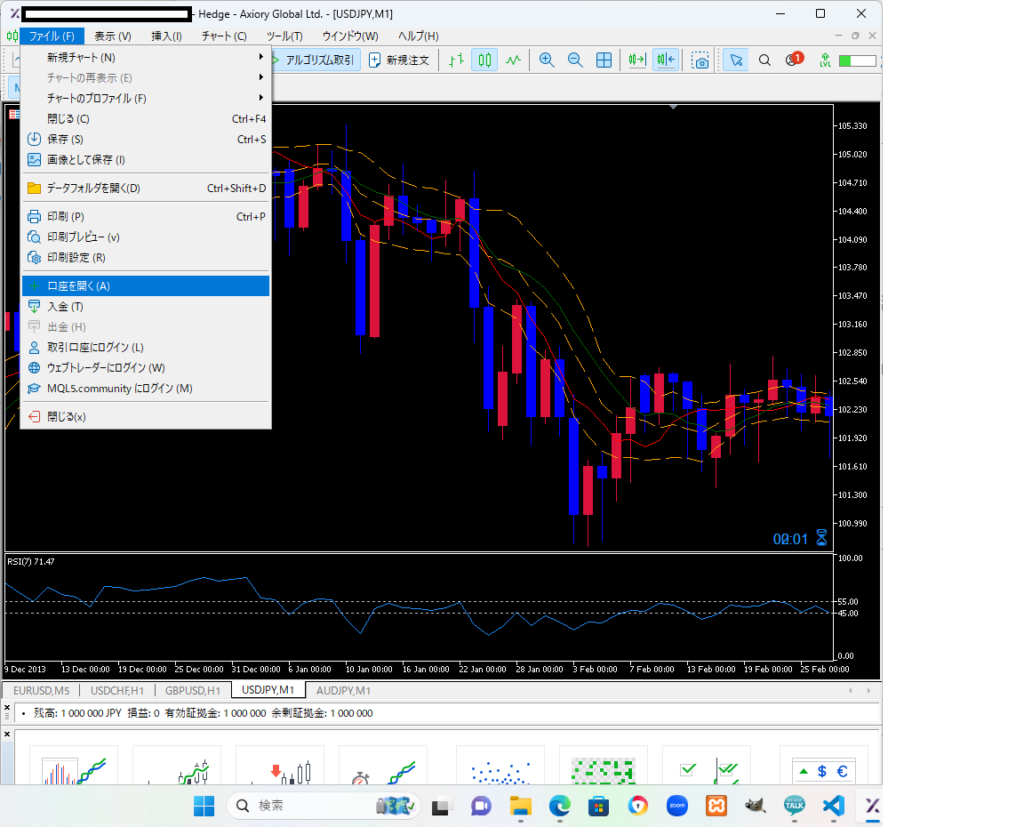
Task: Open the 表示 (V) menu
Action: [x=112, y=36]
